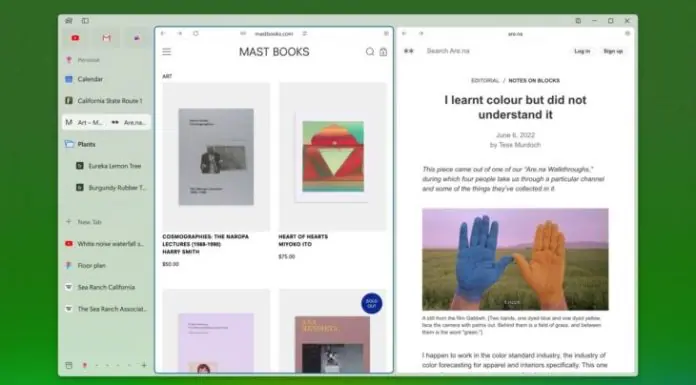Click the blue and orange hands image
This screenshot has height=385, width=696.
(x=515, y=259)
